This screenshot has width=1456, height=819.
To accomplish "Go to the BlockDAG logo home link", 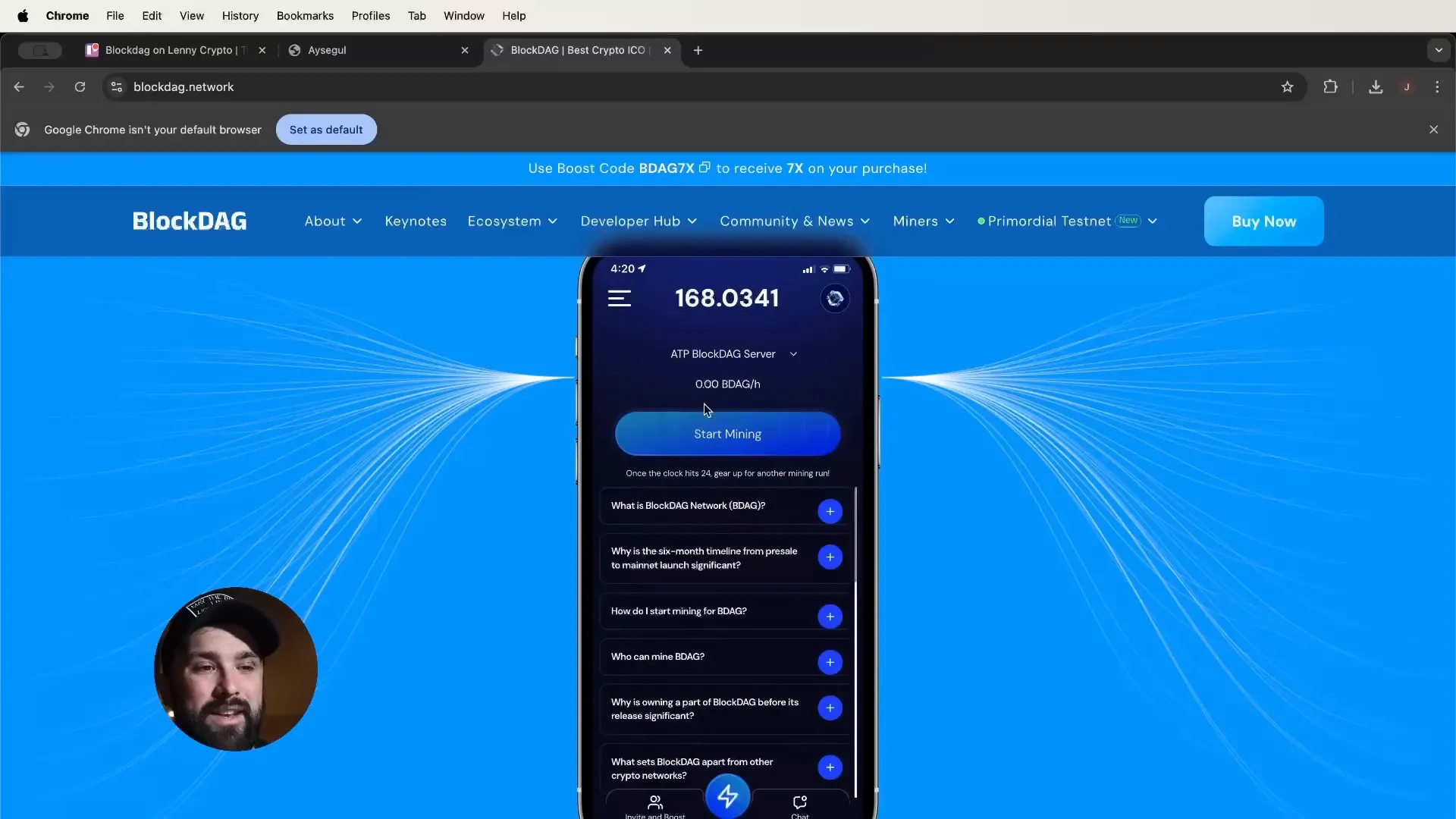I will point(190,221).
